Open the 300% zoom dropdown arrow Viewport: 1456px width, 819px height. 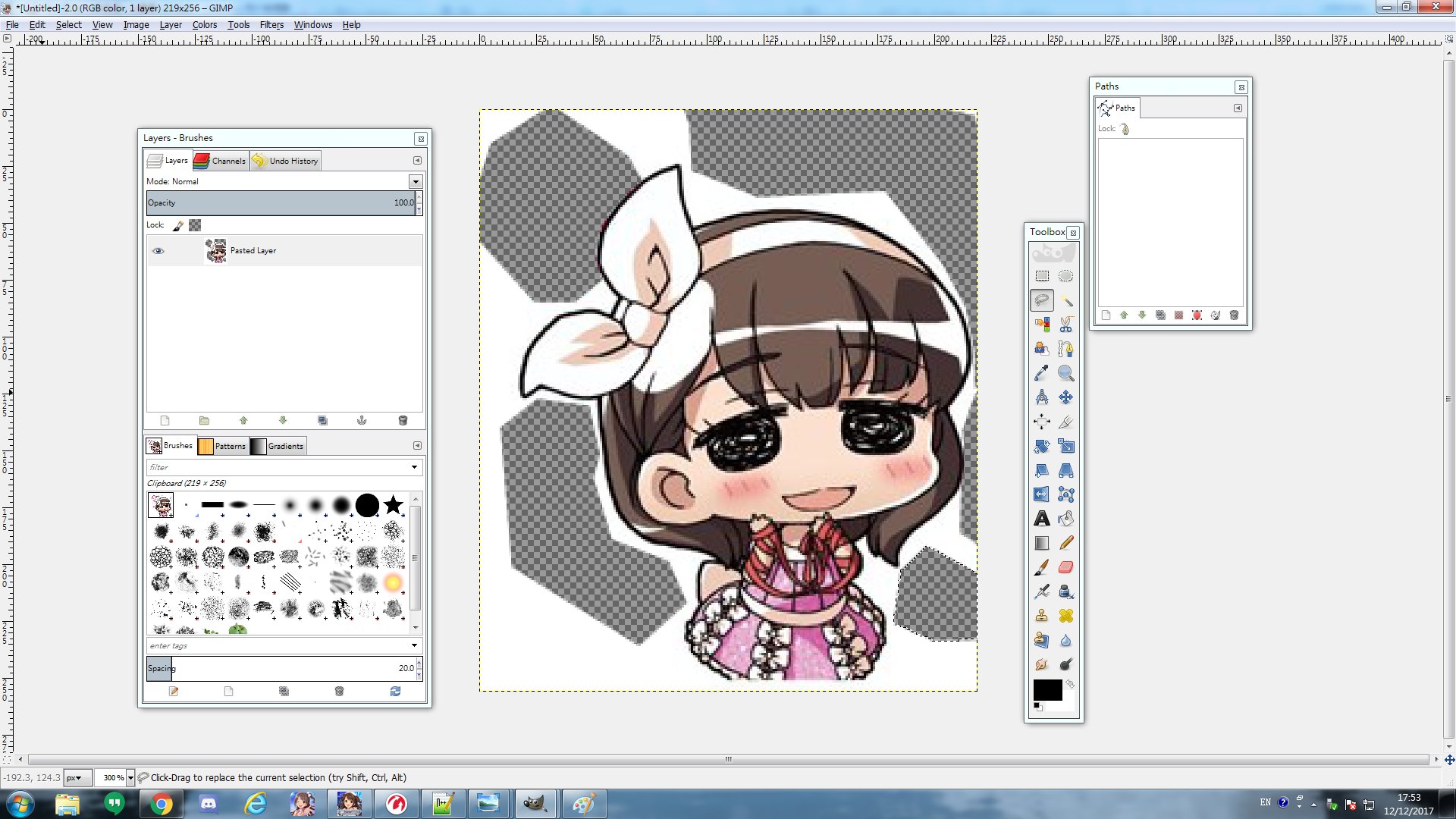(130, 777)
